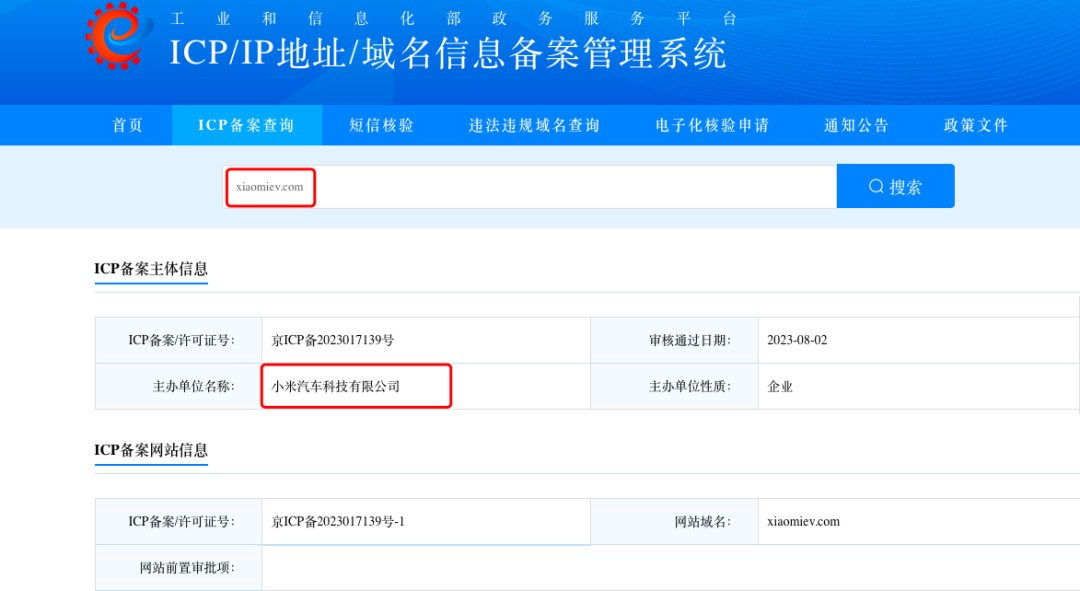Select the site license 京ICP备2023017139号-1

338,521
